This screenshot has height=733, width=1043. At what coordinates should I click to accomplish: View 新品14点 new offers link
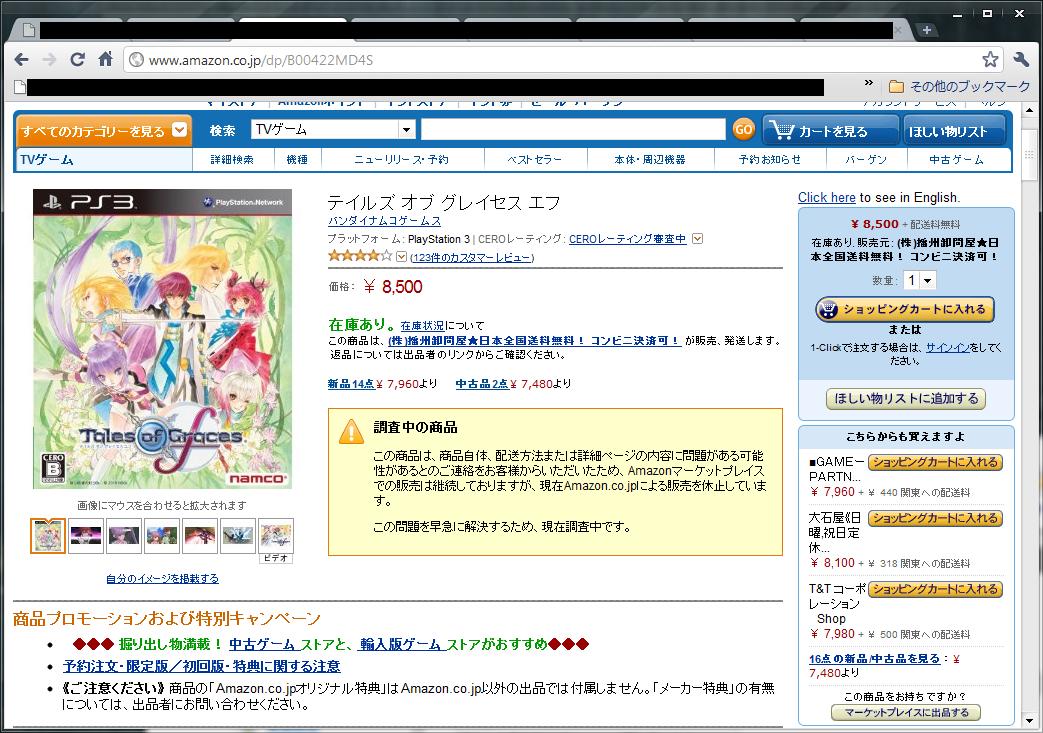351,384
